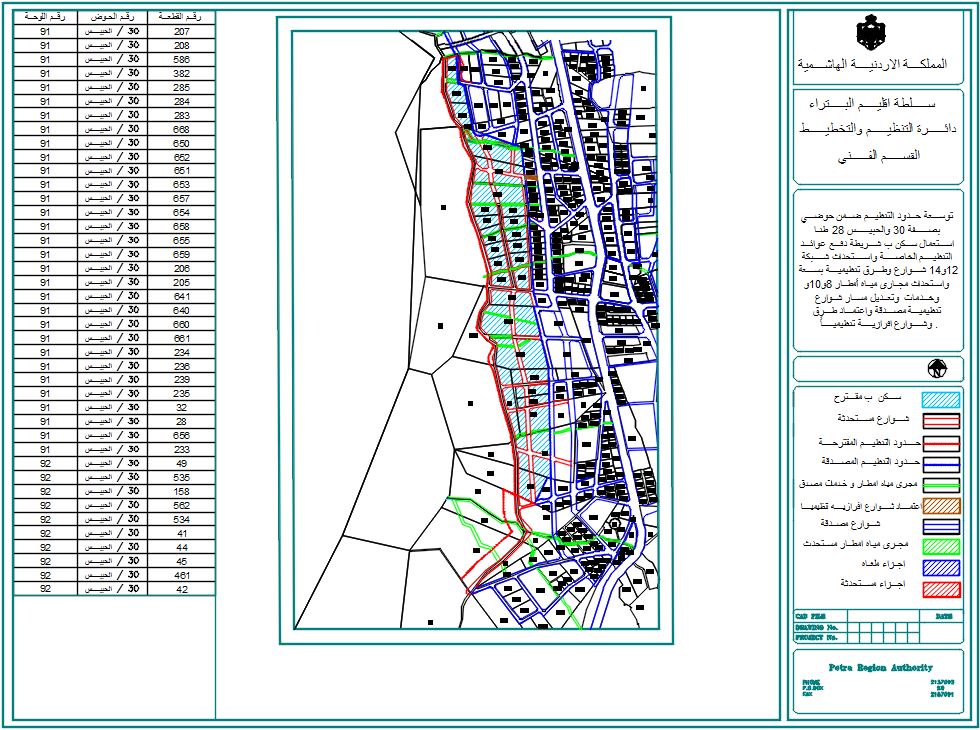Click the new parts red hatched symbol
Viewport: 980px width, 730px height.
pos(940,586)
